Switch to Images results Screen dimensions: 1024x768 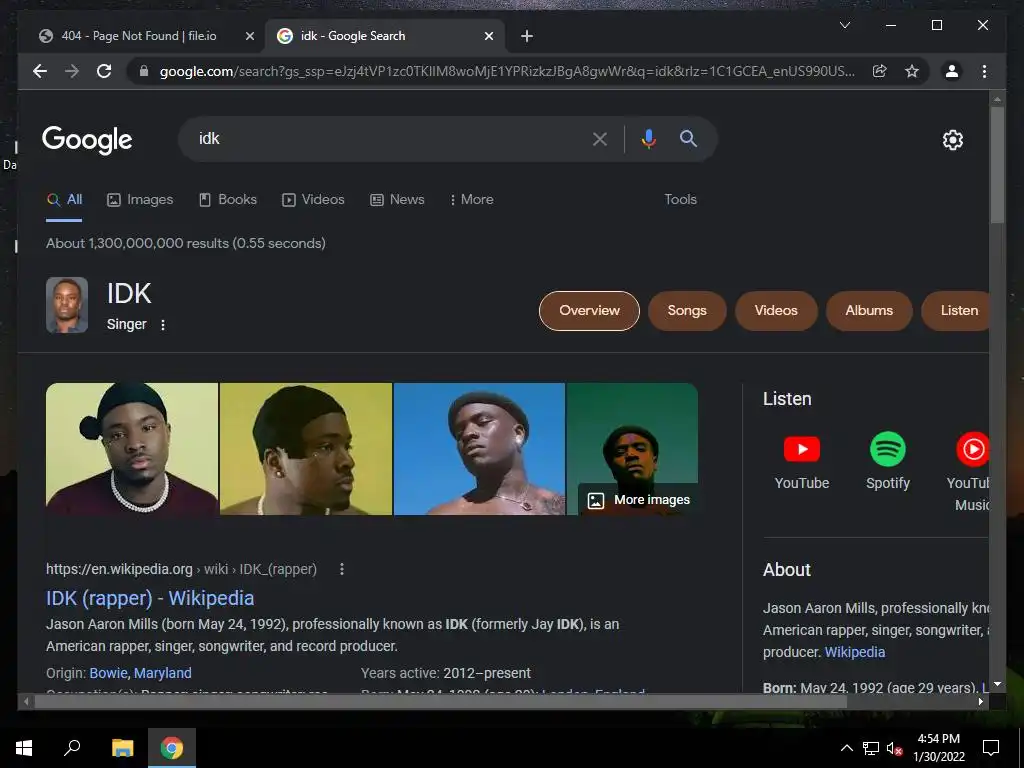140,200
